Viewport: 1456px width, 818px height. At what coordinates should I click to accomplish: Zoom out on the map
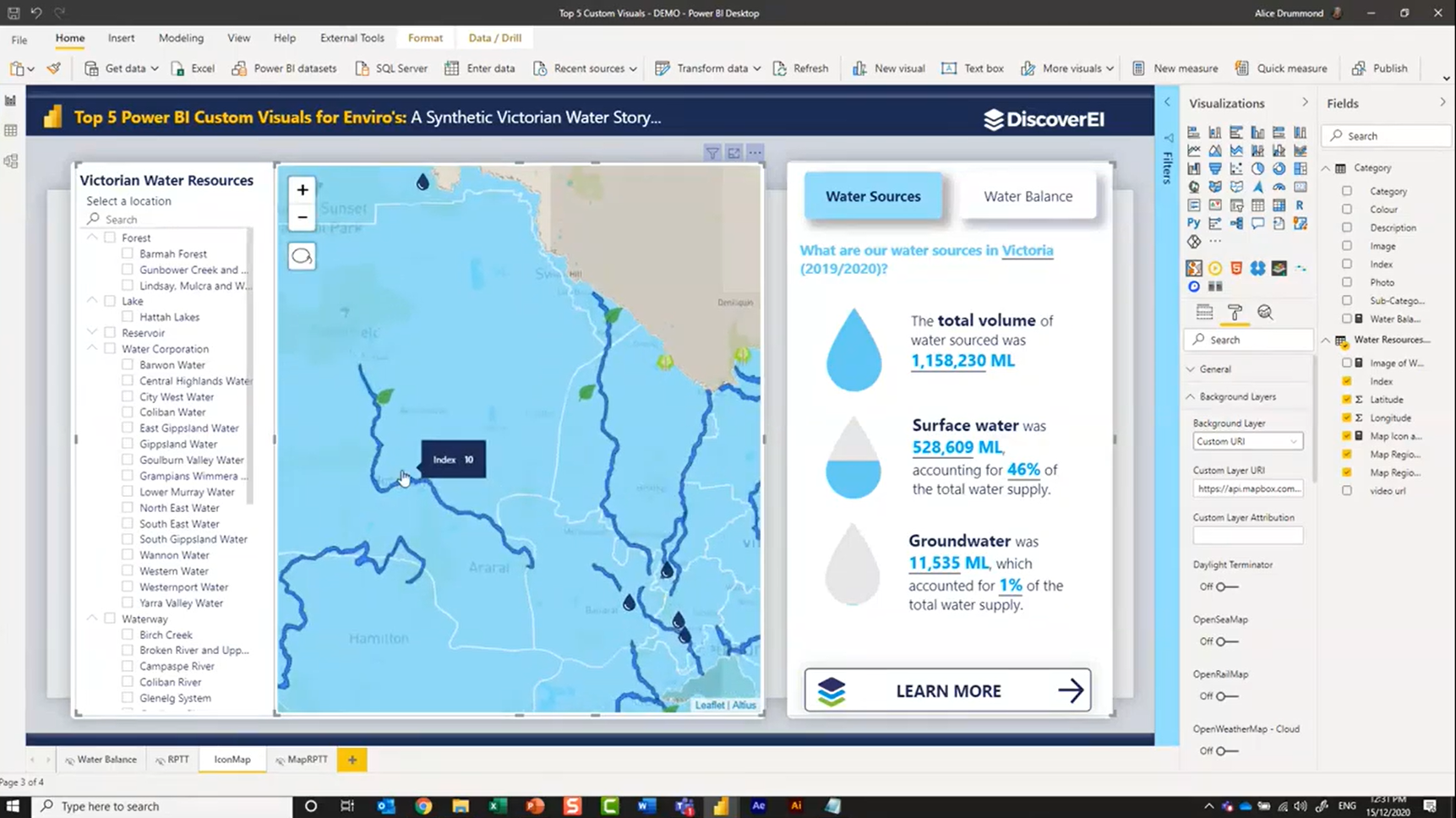click(x=302, y=217)
